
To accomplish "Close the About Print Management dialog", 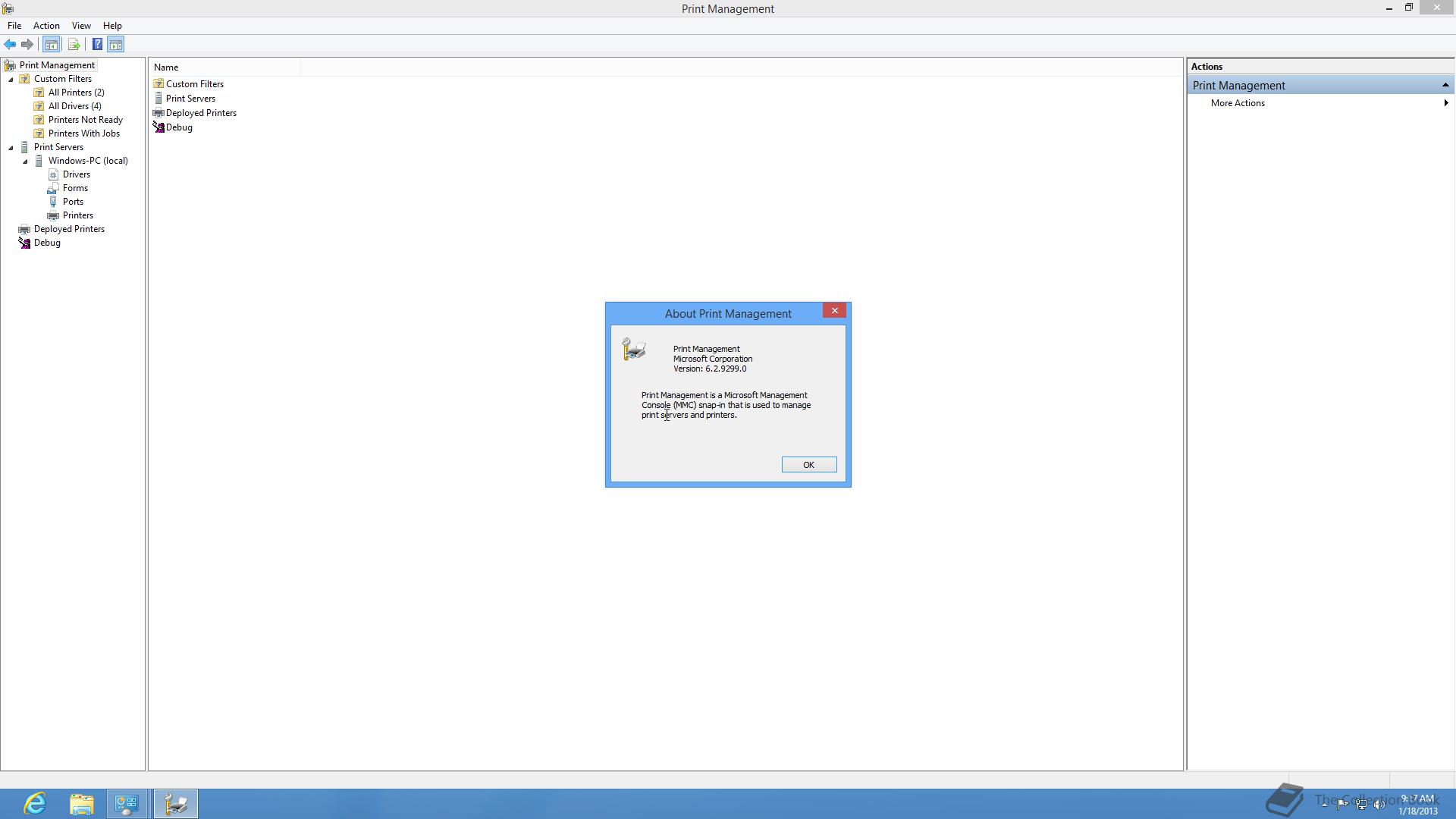I will [835, 311].
